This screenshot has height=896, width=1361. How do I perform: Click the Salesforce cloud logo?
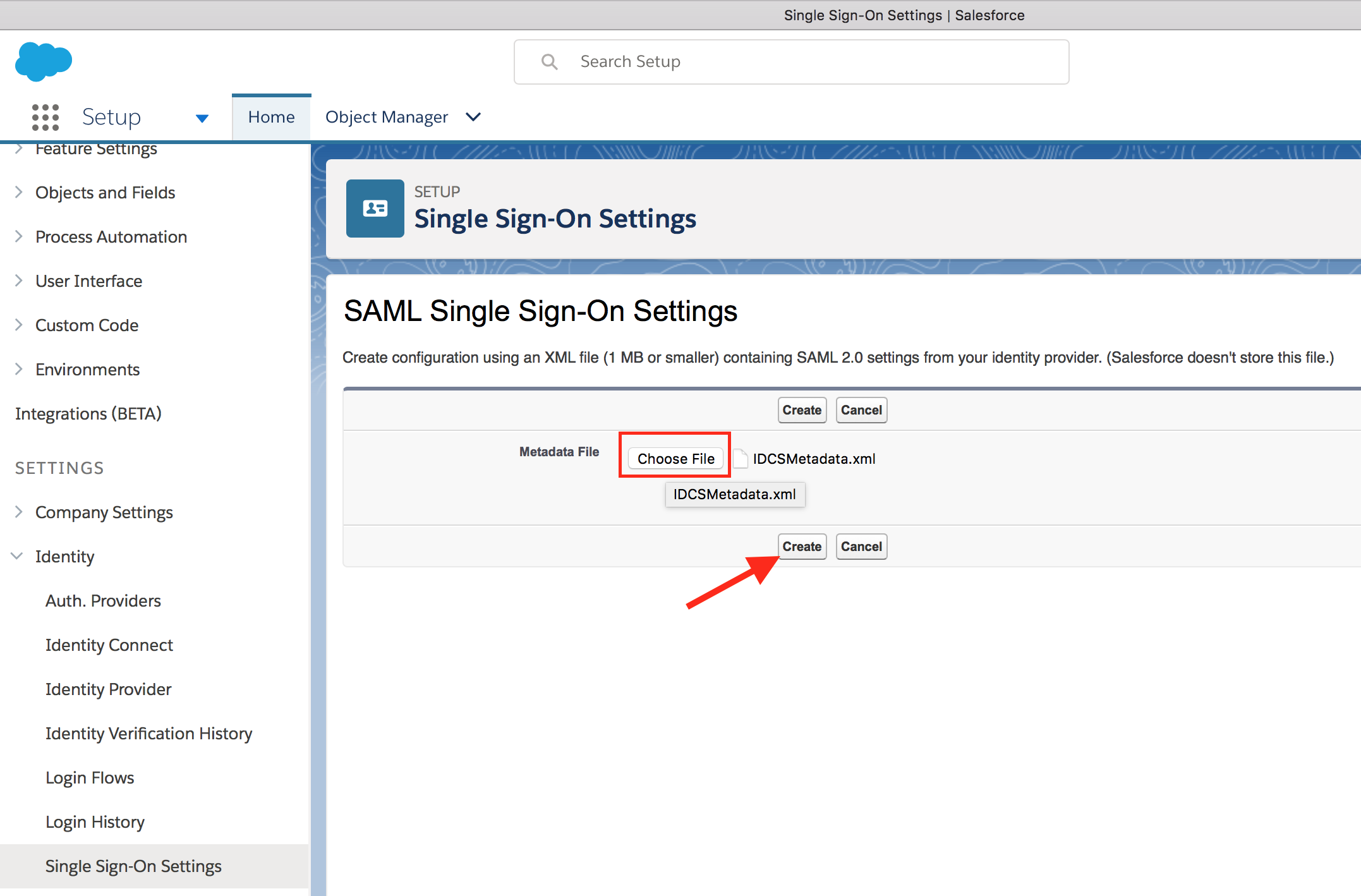44,61
